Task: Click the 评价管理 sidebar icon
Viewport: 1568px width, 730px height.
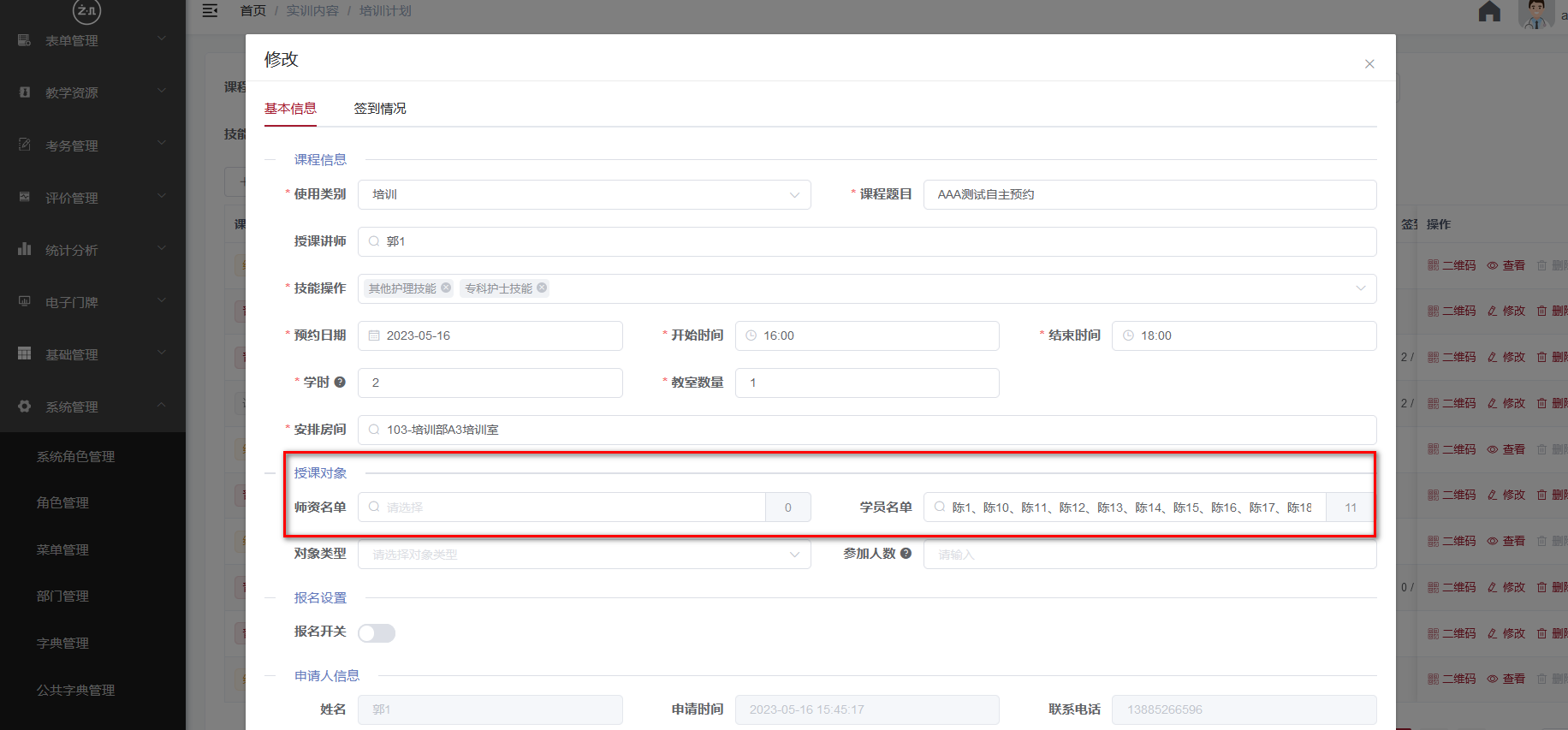Action: point(24,197)
